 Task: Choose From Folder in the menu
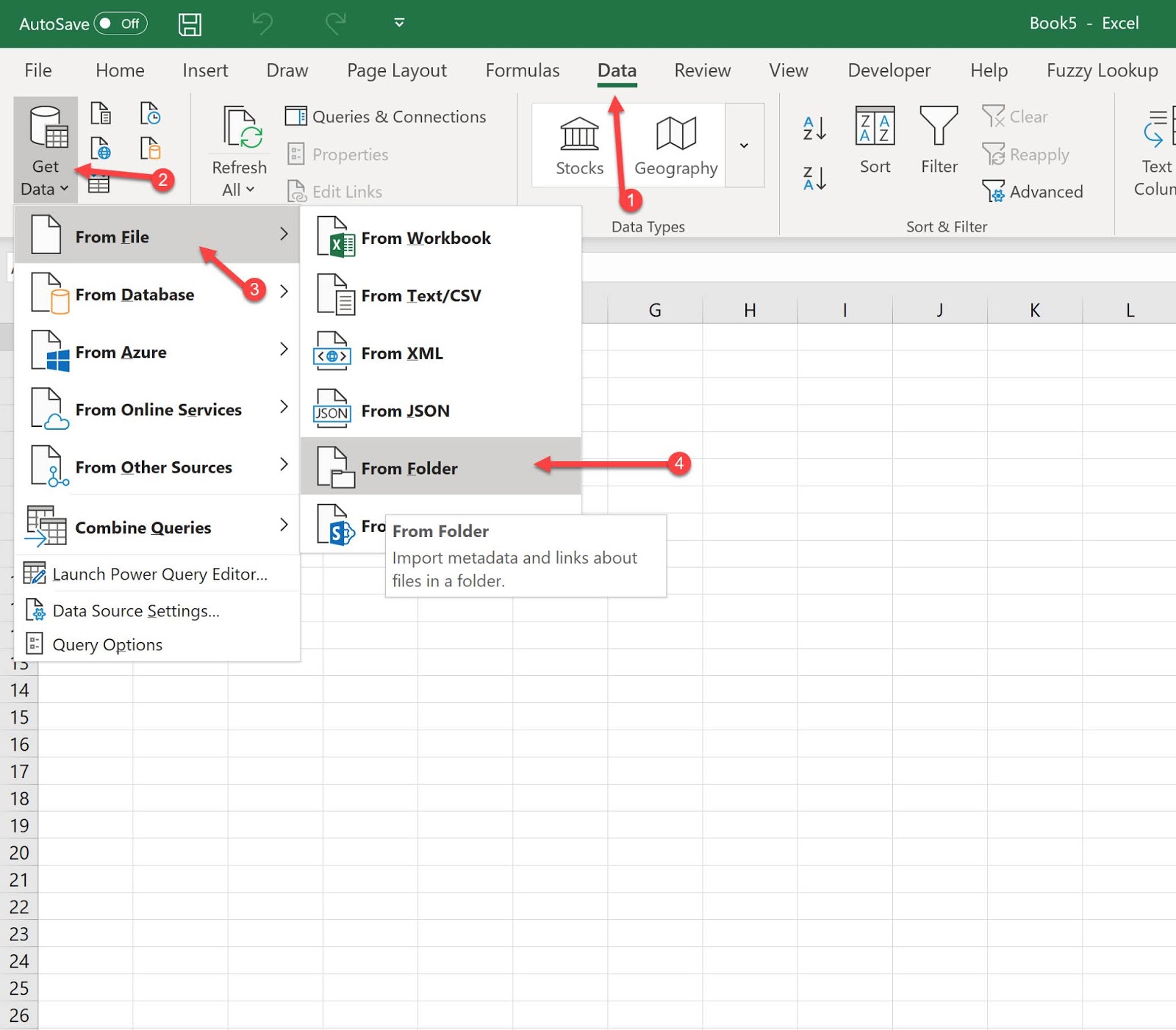pyautogui.click(x=410, y=468)
